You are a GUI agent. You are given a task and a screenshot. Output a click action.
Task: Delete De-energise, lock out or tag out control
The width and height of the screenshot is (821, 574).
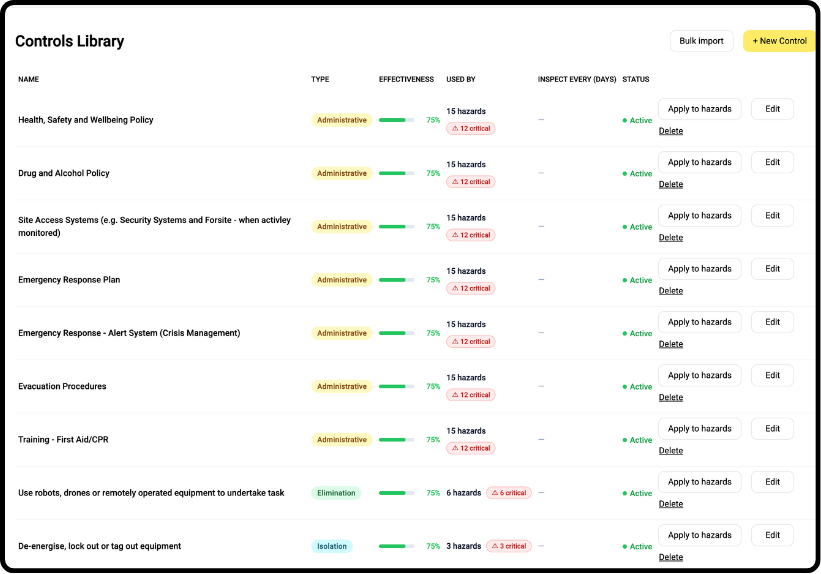[x=671, y=557]
